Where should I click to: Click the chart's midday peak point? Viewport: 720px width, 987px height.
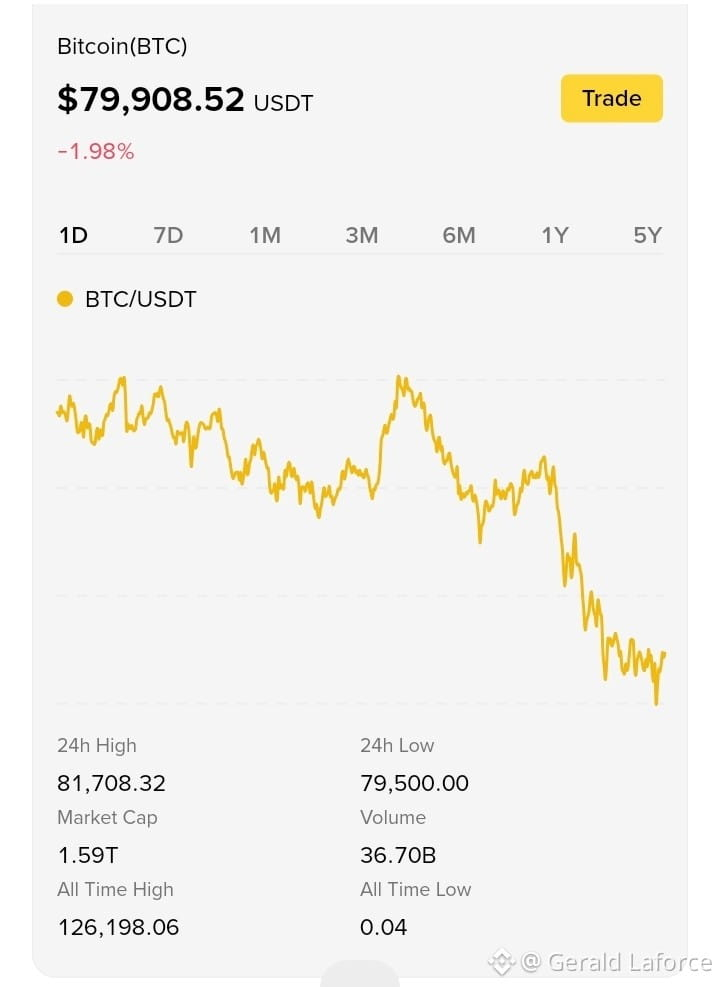[398, 378]
